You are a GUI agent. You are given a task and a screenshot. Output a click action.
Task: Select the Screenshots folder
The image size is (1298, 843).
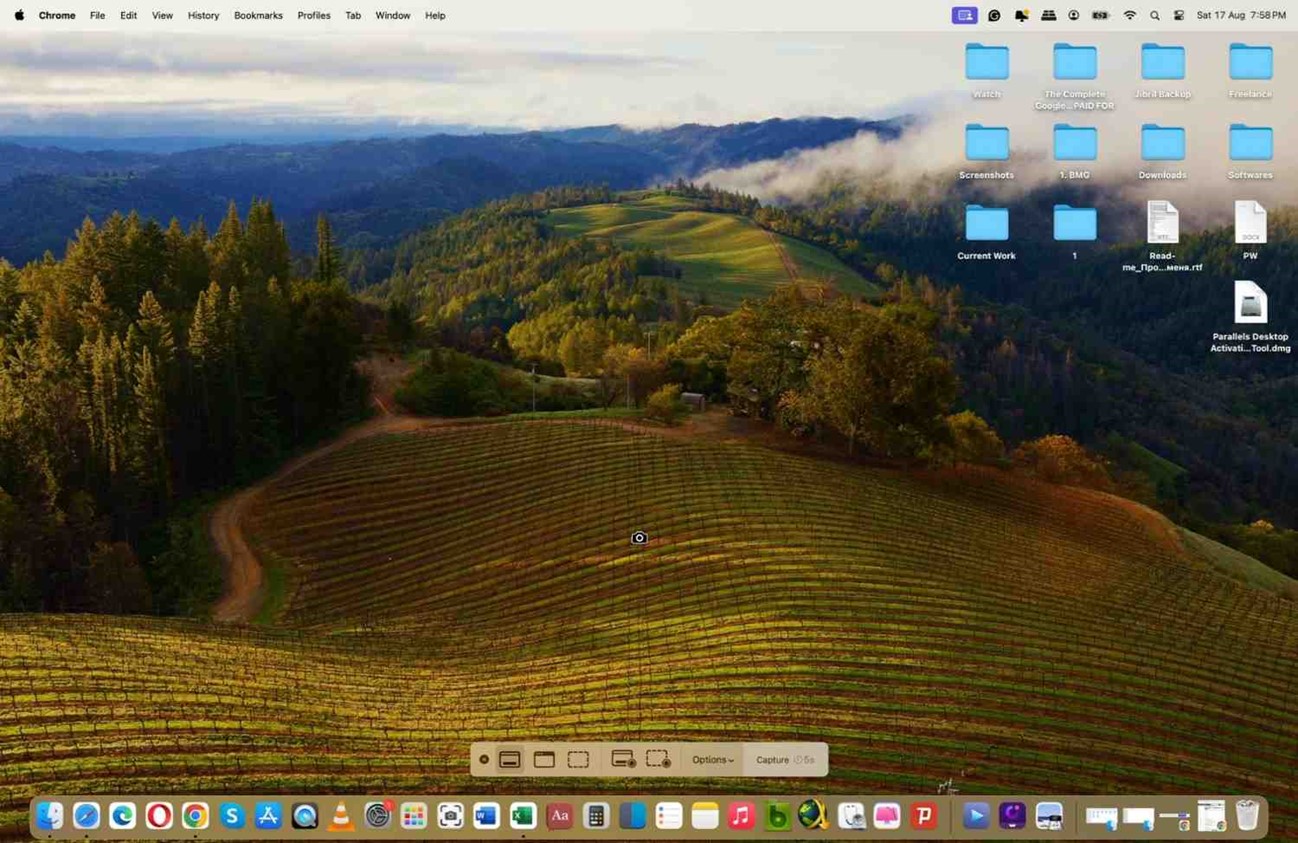[987, 151]
